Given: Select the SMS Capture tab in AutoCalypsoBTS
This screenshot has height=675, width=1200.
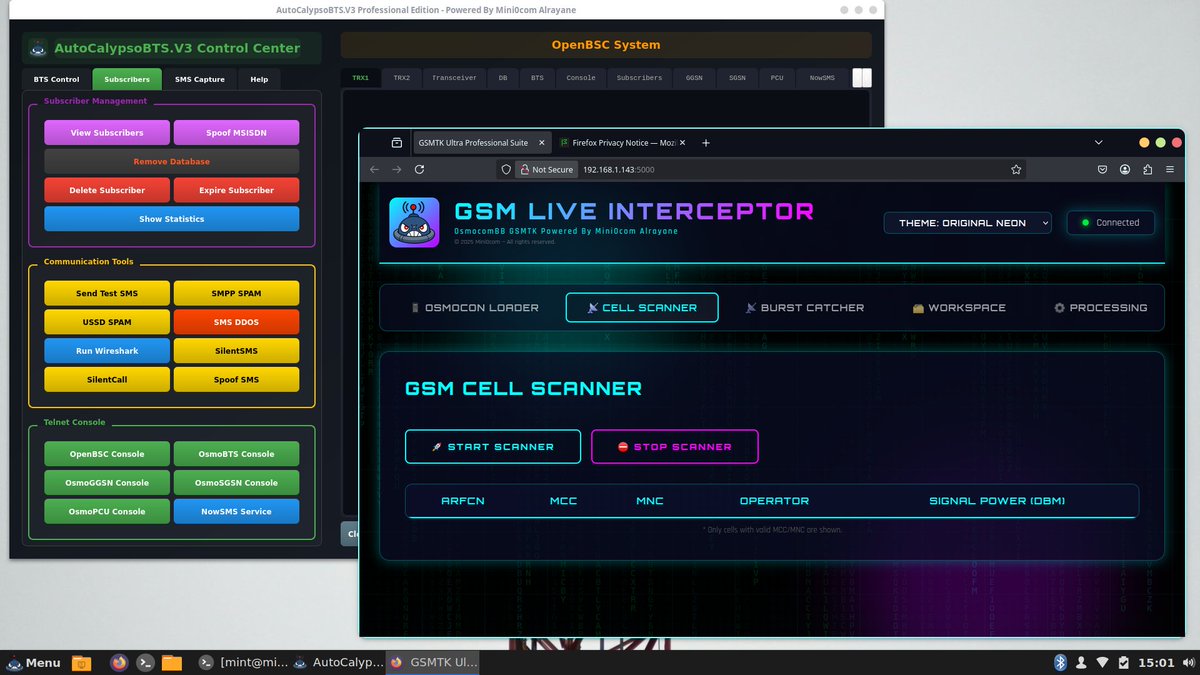Looking at the screenshot, I should click(x=200, y=79).
